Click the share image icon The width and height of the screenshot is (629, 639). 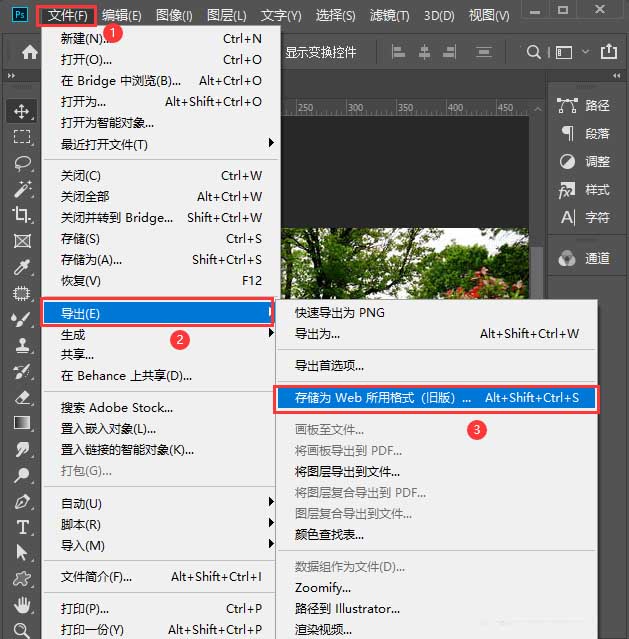tap(609, 51)
